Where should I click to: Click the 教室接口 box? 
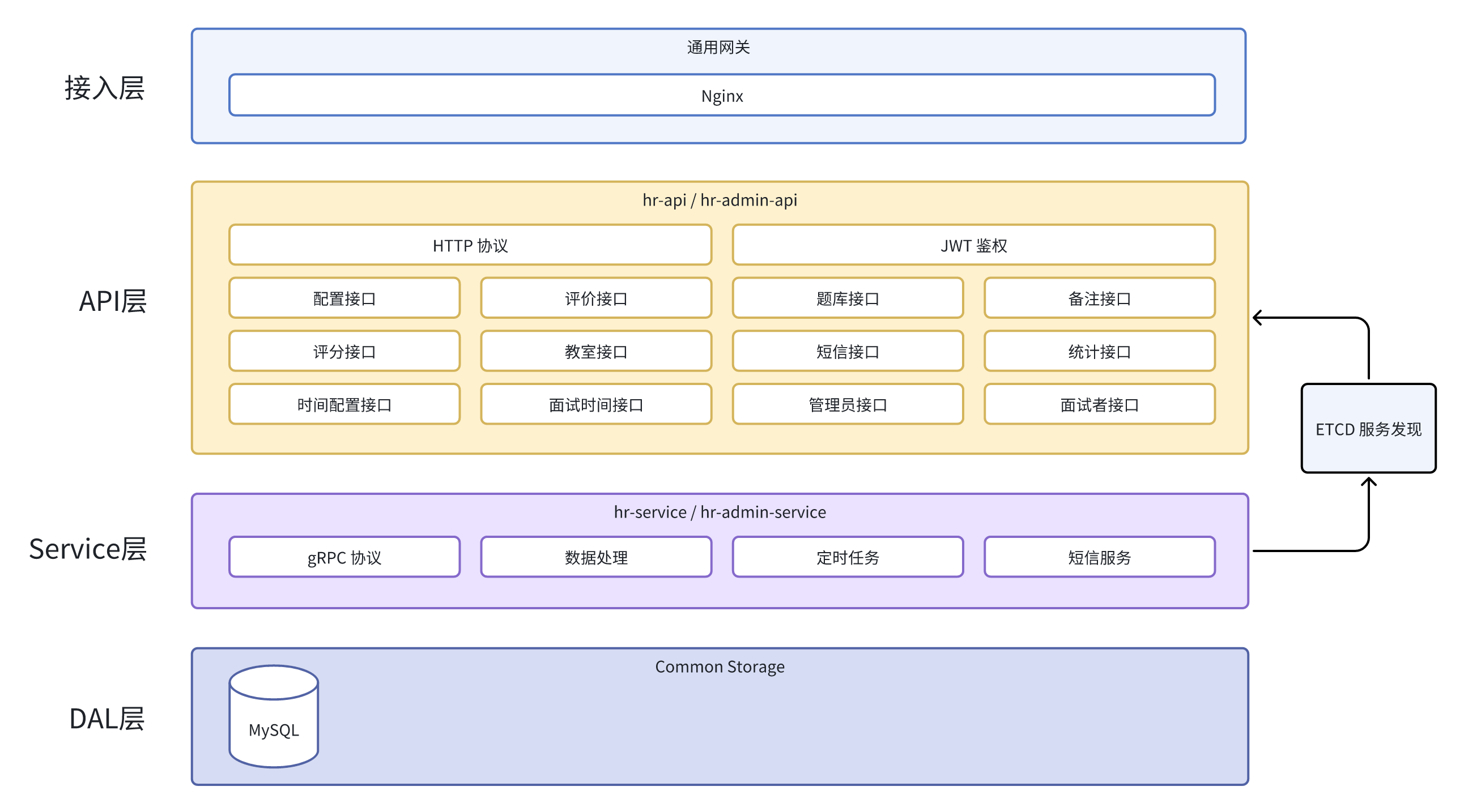(x=596, y=351)
